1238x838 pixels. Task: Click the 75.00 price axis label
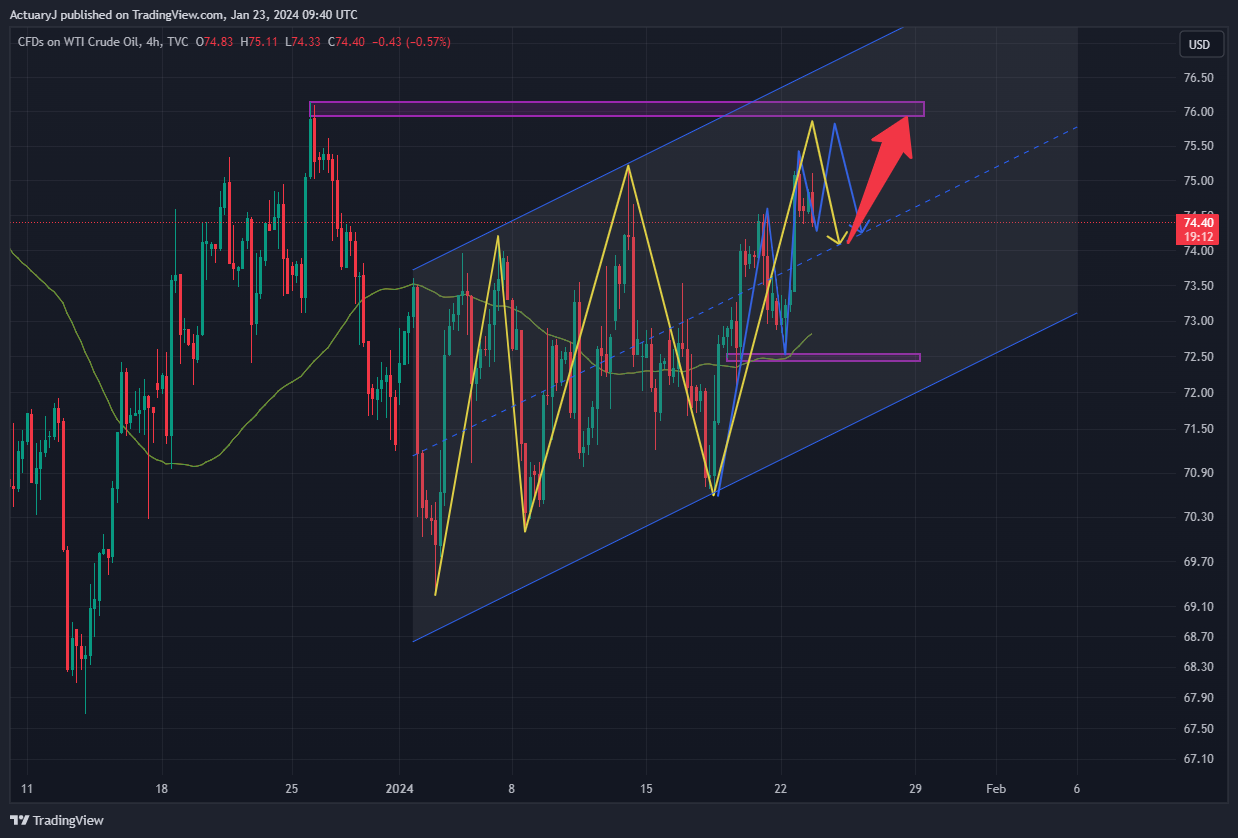1199,181
